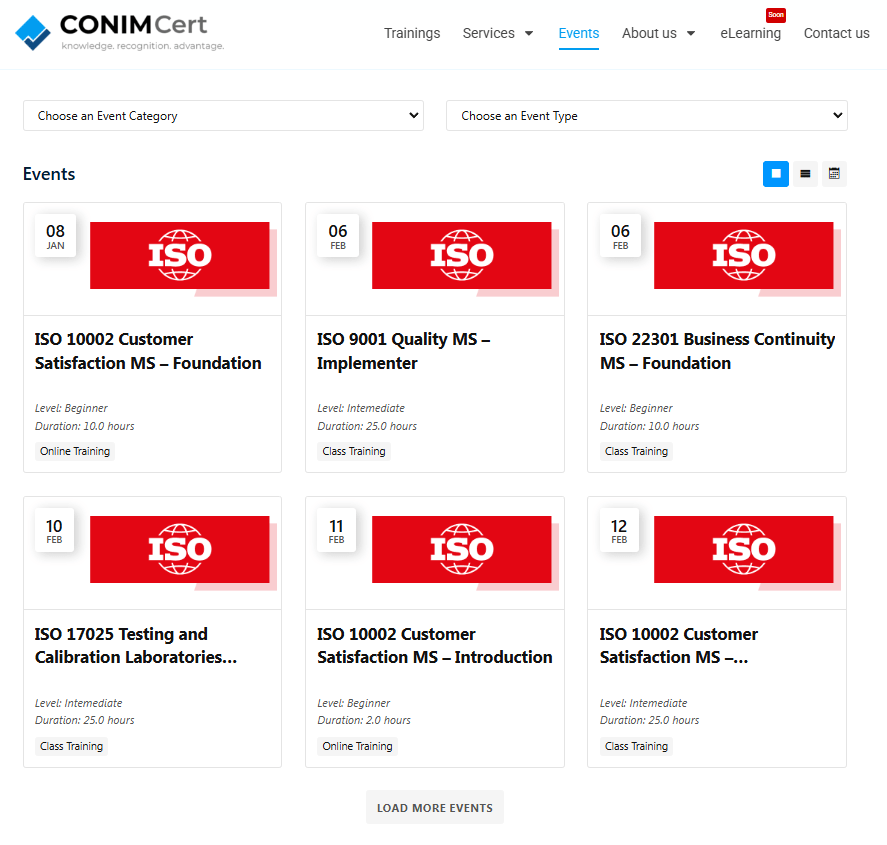Click the 11 FEB date badge

(x=337, y=530)
